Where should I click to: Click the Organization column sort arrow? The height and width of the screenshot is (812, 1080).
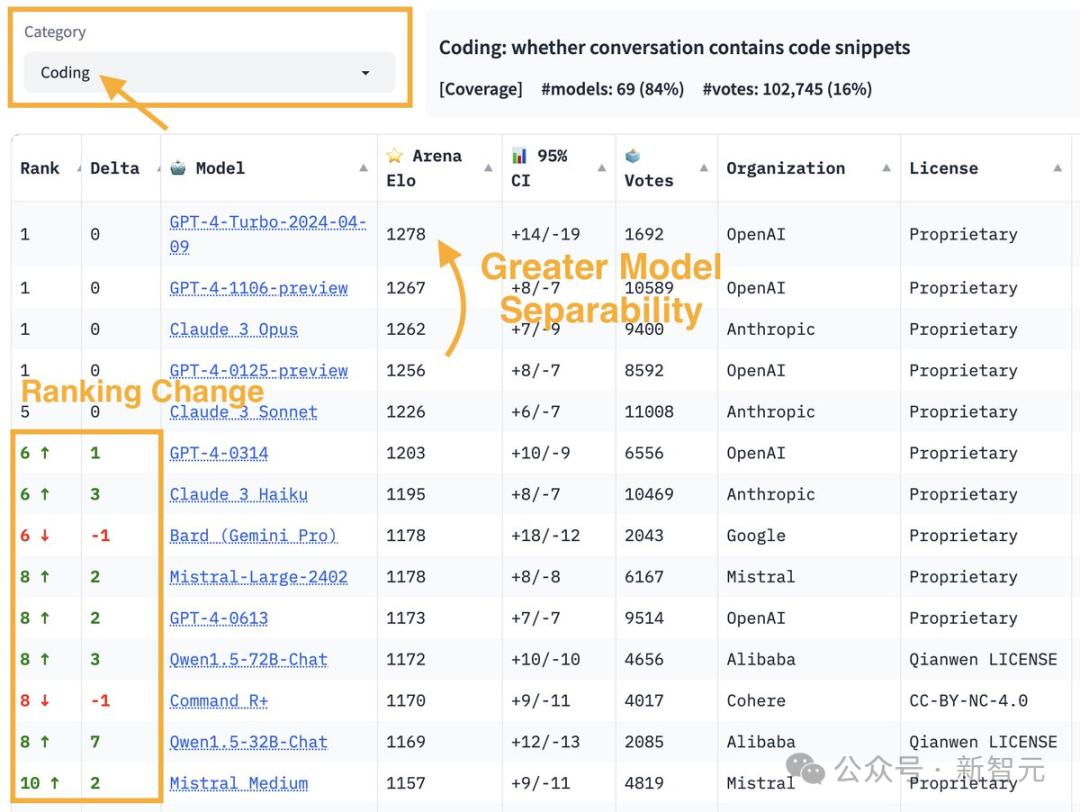[x=886, y=168]
